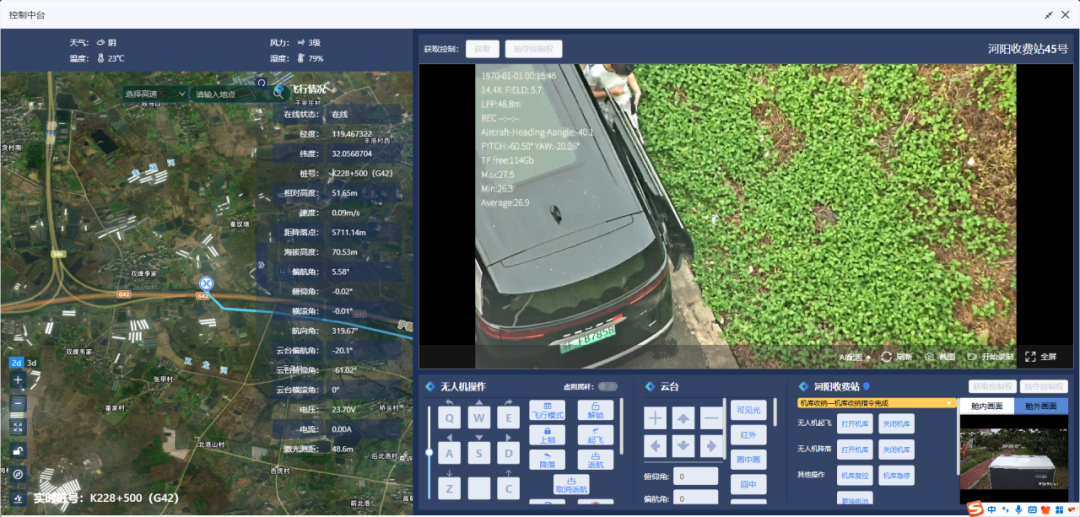Click the 刷新 refresh icon on video

(886, 357)
